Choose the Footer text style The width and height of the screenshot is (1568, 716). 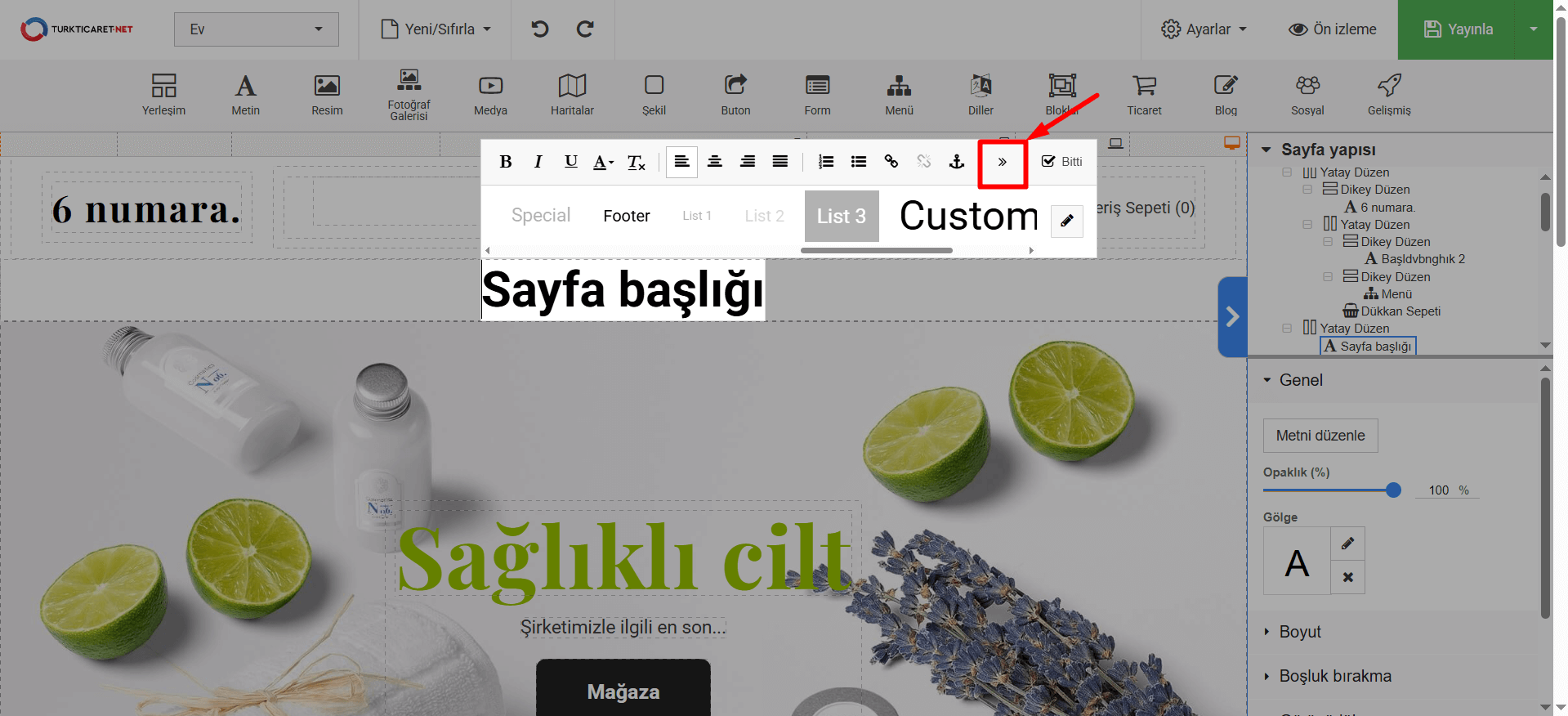[x=627, y=216]
